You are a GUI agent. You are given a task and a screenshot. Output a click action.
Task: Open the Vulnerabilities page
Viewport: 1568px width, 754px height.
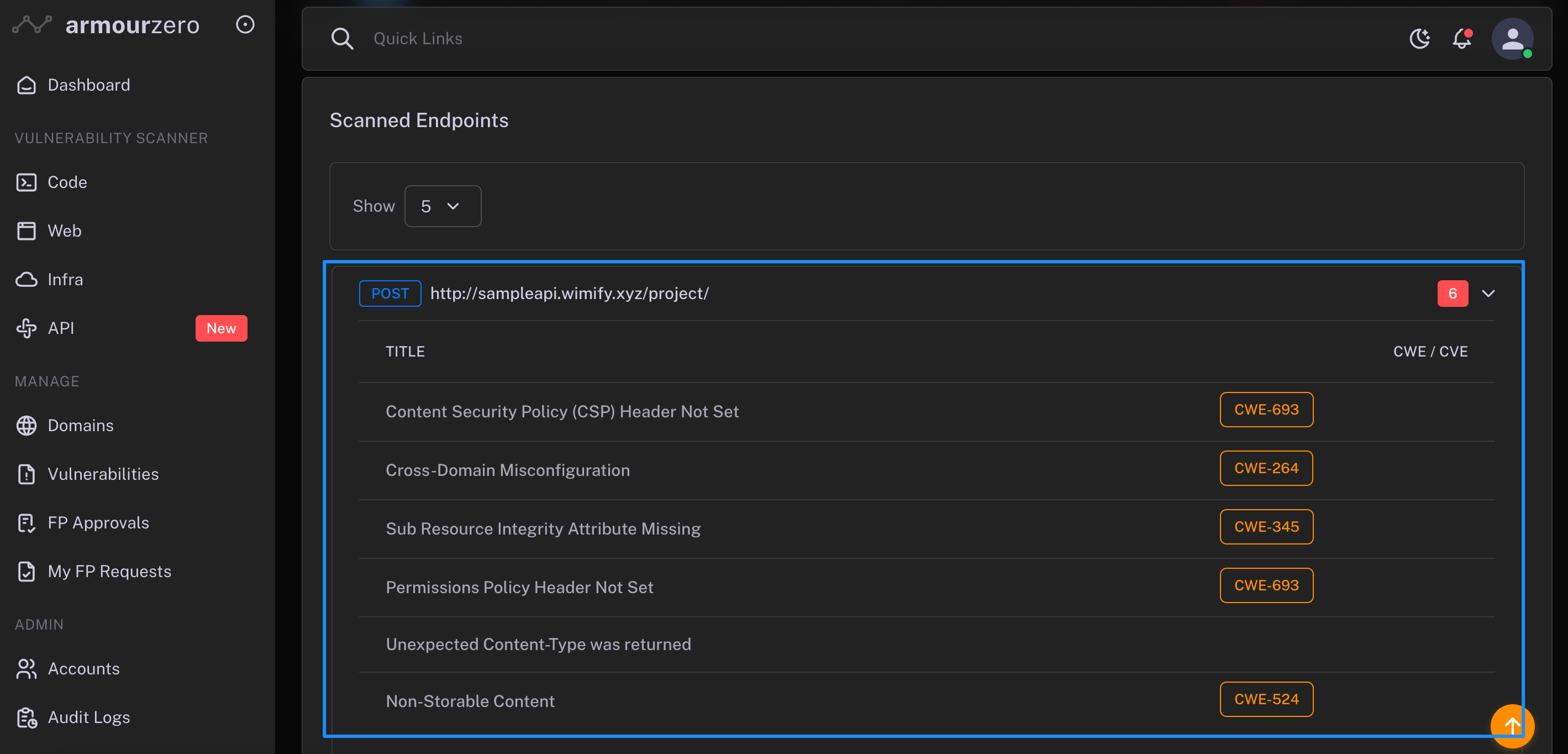(x=103, y=474)
